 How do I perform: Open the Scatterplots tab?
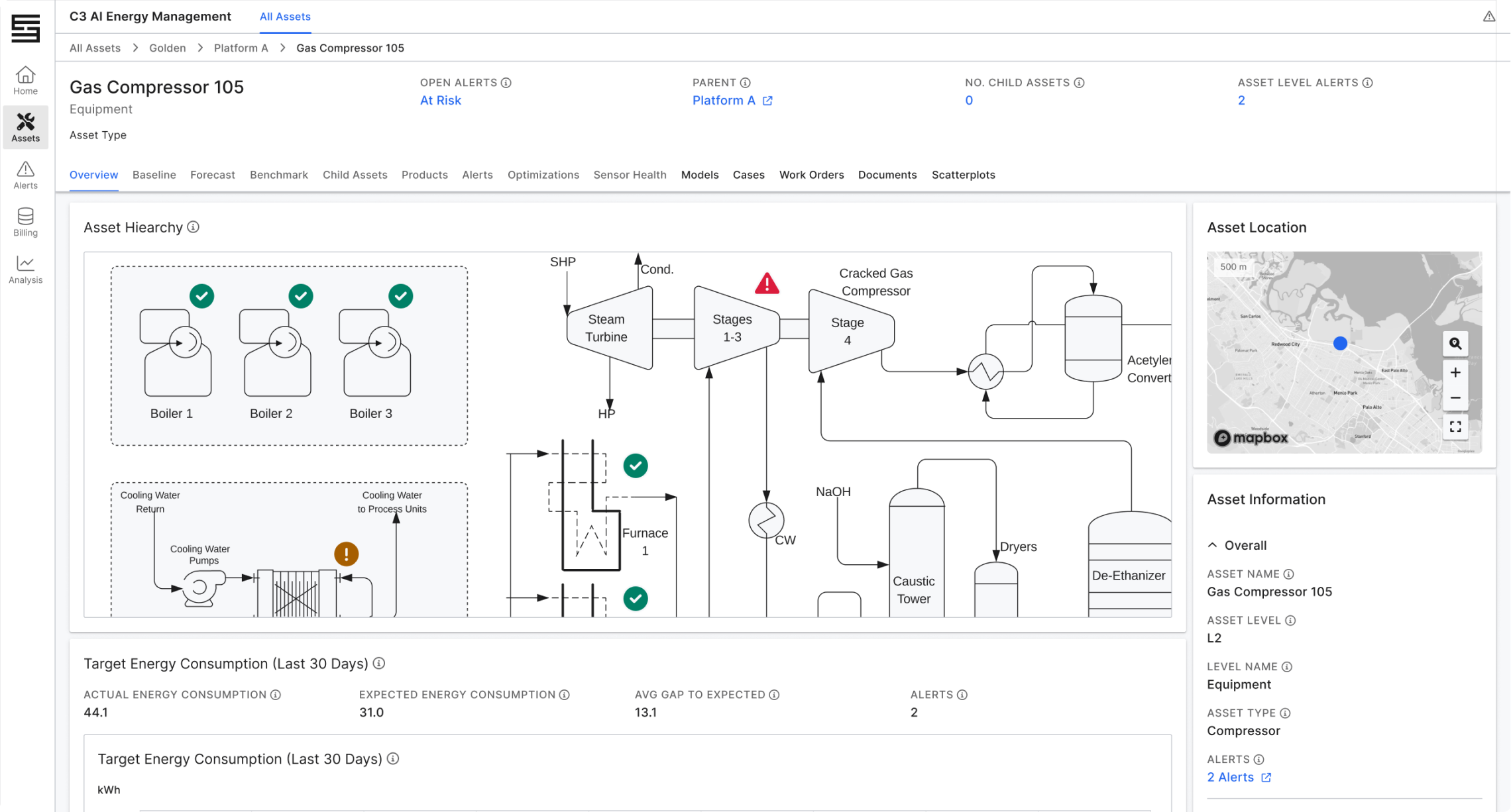coord(963,175)
